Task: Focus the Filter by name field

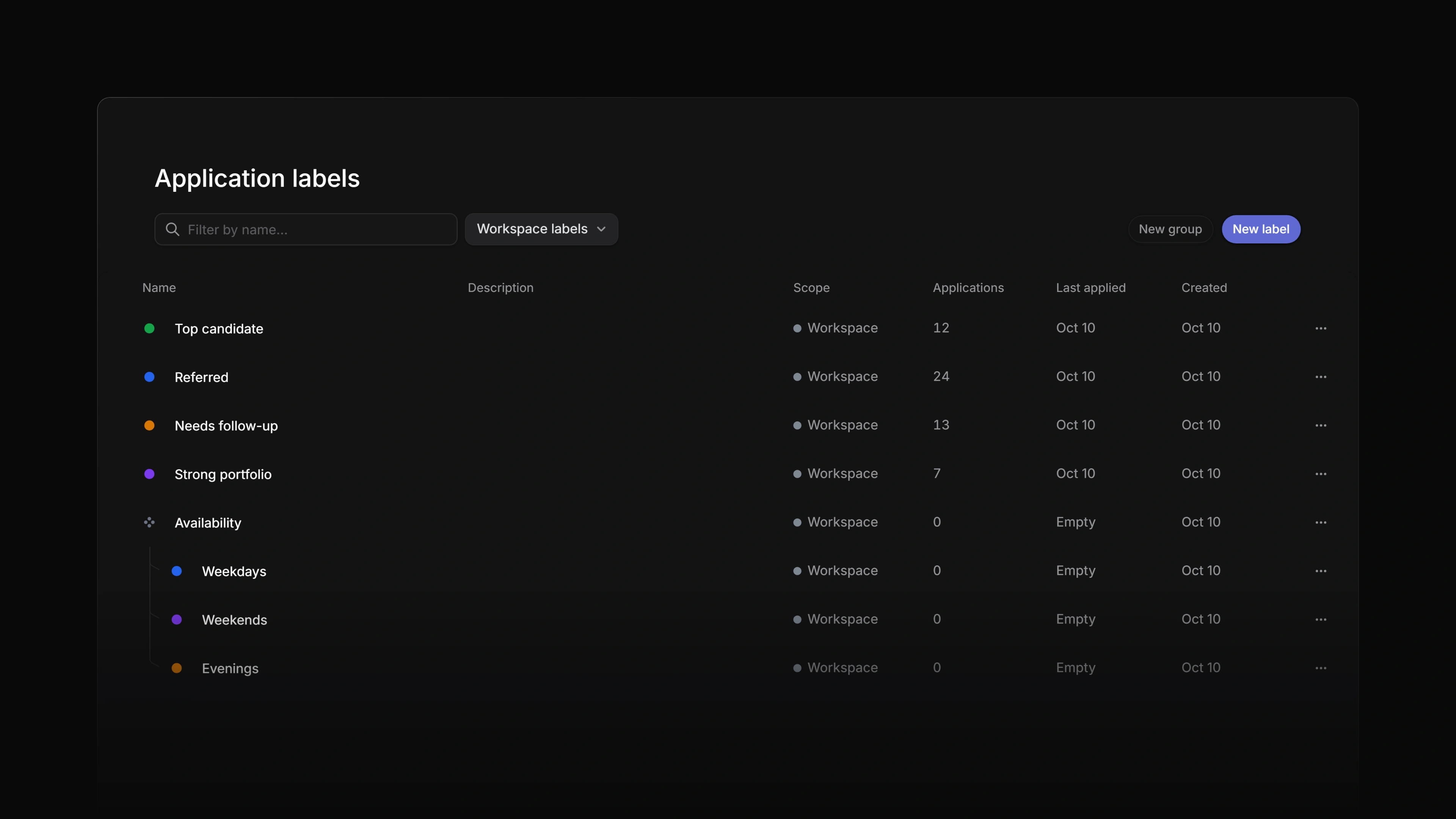Action: coord(306,229)
